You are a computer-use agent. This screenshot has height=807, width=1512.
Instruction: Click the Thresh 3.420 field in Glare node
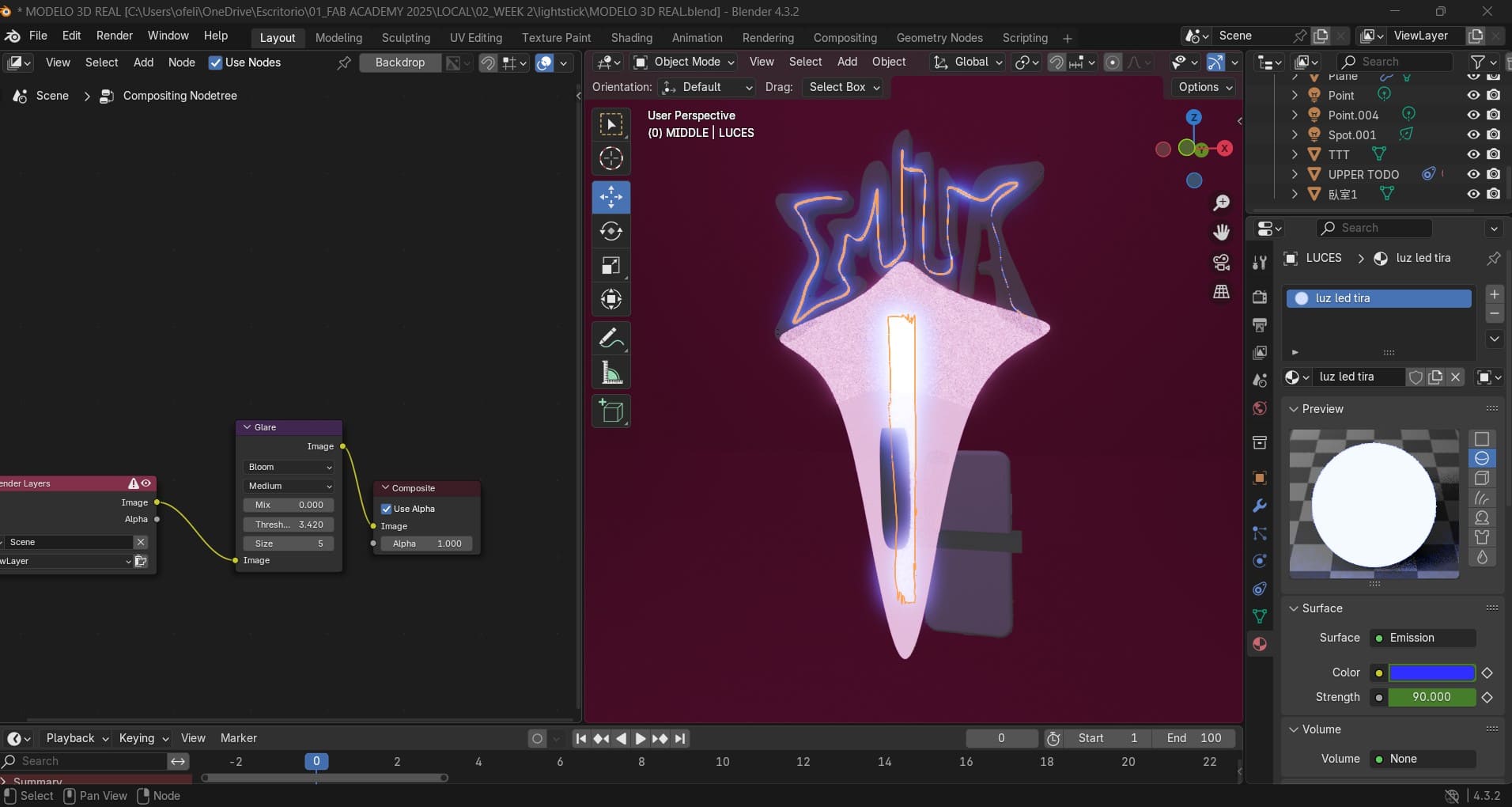pyautogui.click(x=289, y=525)
